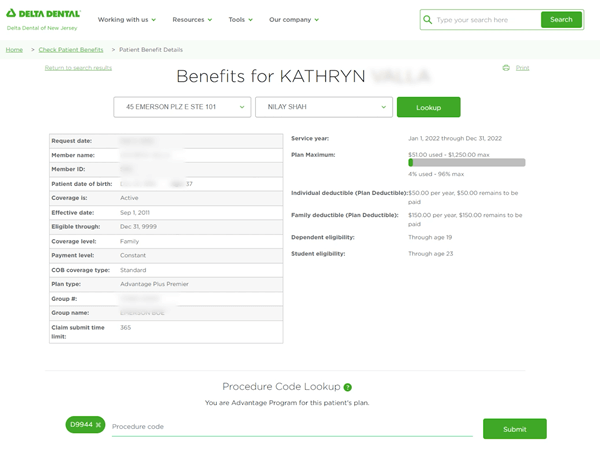Click Return to search results link

(x=78, y=68)
